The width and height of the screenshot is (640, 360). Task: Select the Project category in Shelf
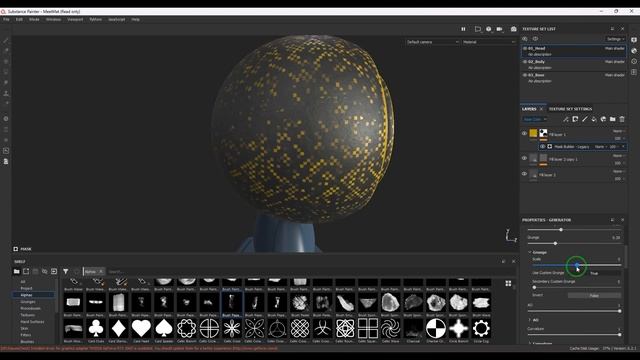(26, 288)
